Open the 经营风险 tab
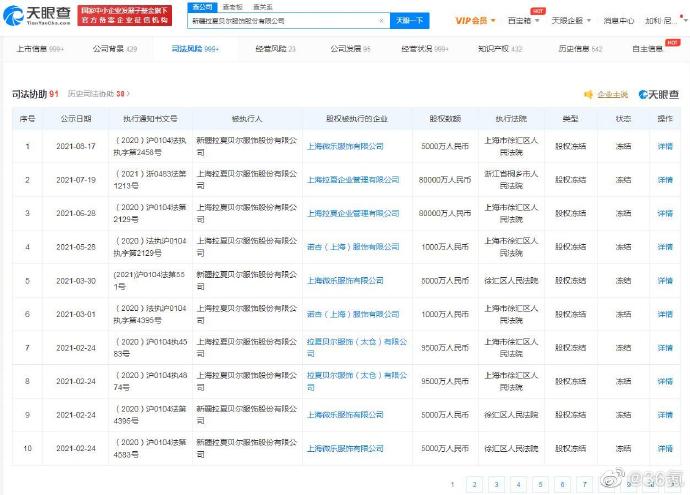690x495 pixels. click(275, 49)
